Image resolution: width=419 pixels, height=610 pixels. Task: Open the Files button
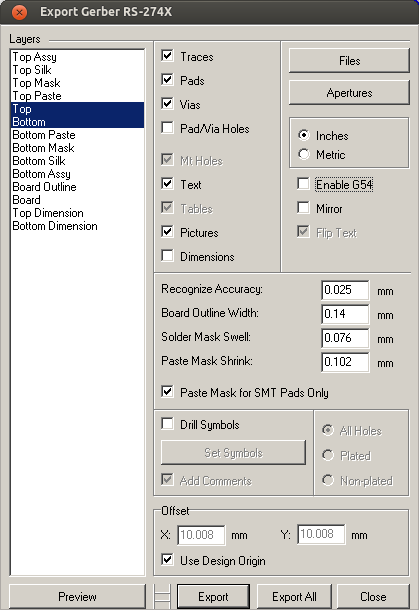(x=349, y=61)
